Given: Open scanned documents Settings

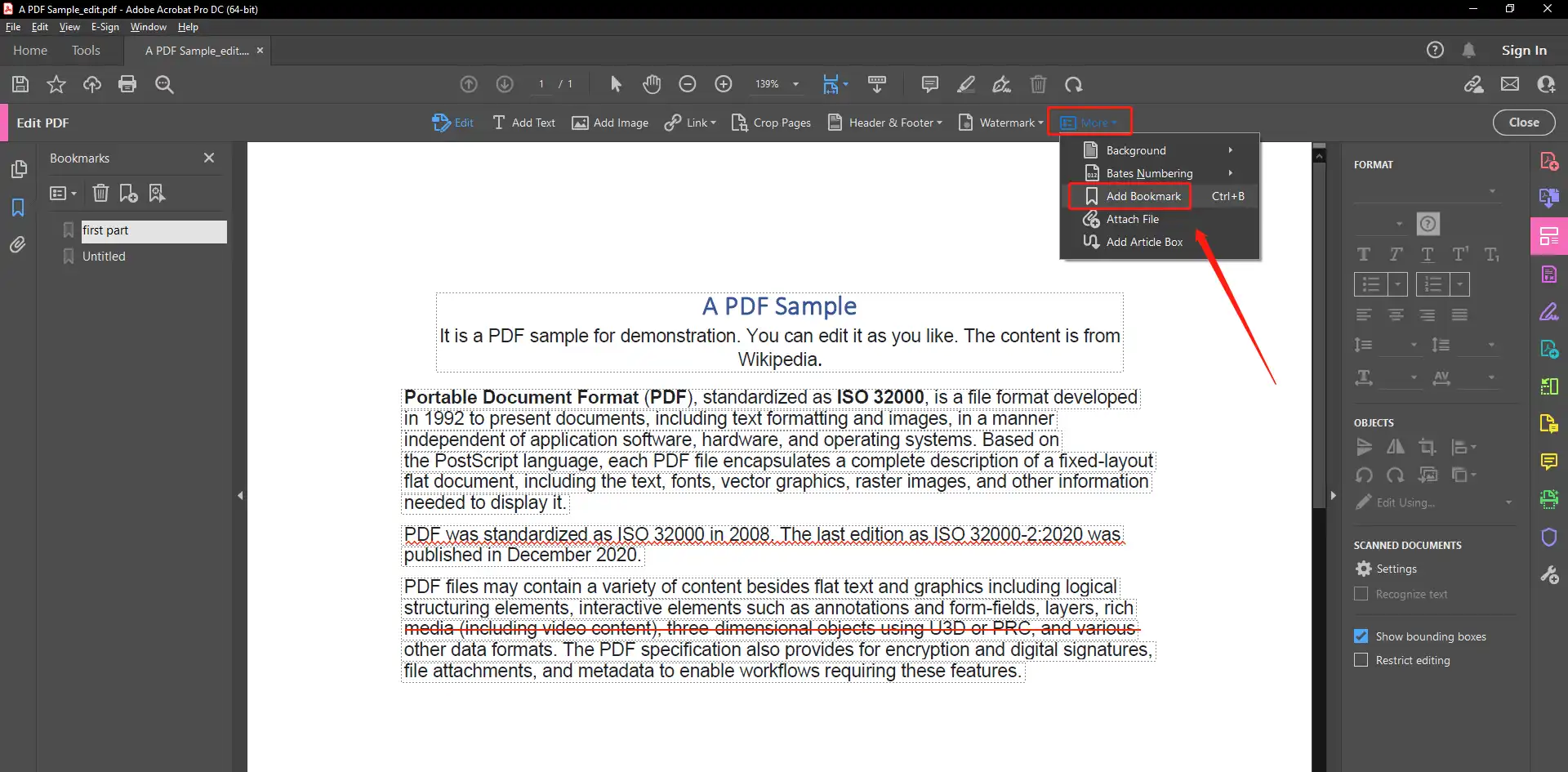Looking at the screenshot, I should (x=1386, y=569).
